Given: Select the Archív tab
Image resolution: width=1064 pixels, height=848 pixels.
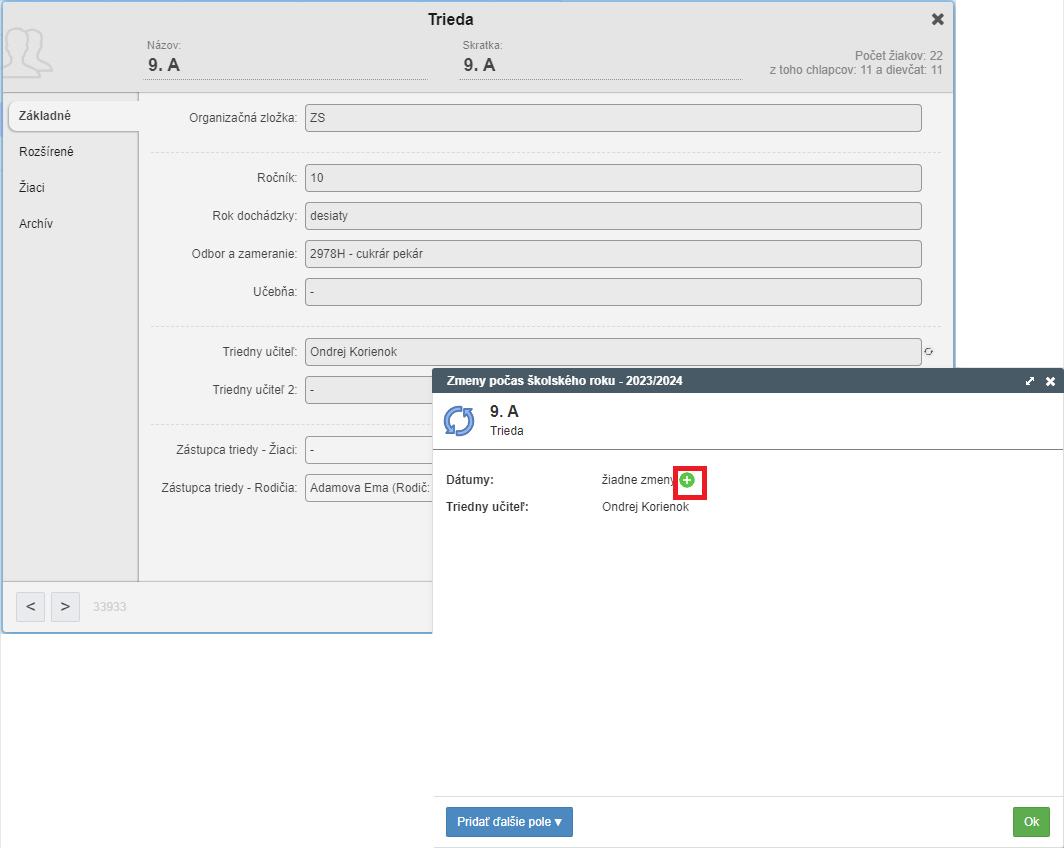Looking at the screenshot, I should pyautogui.click(x=36, y=224).
